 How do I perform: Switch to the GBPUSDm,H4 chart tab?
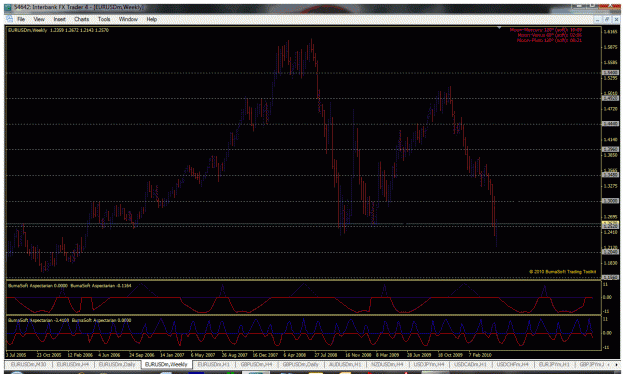tap(256, 364)
